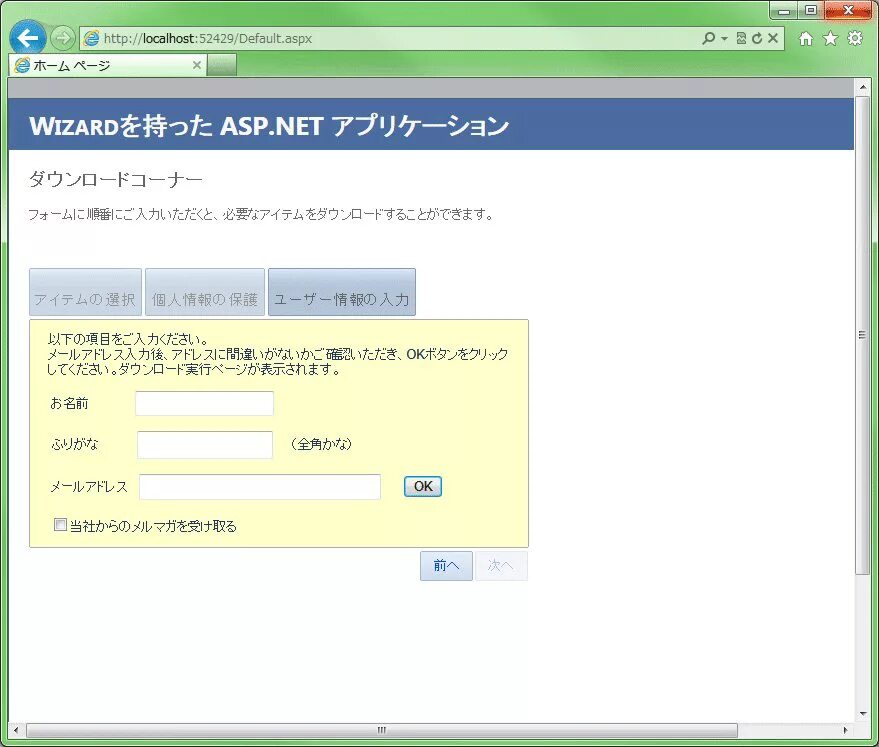879x747 pixels.
Task: Click the vertical scrollbar thumb
Action: tap(862, 335)
